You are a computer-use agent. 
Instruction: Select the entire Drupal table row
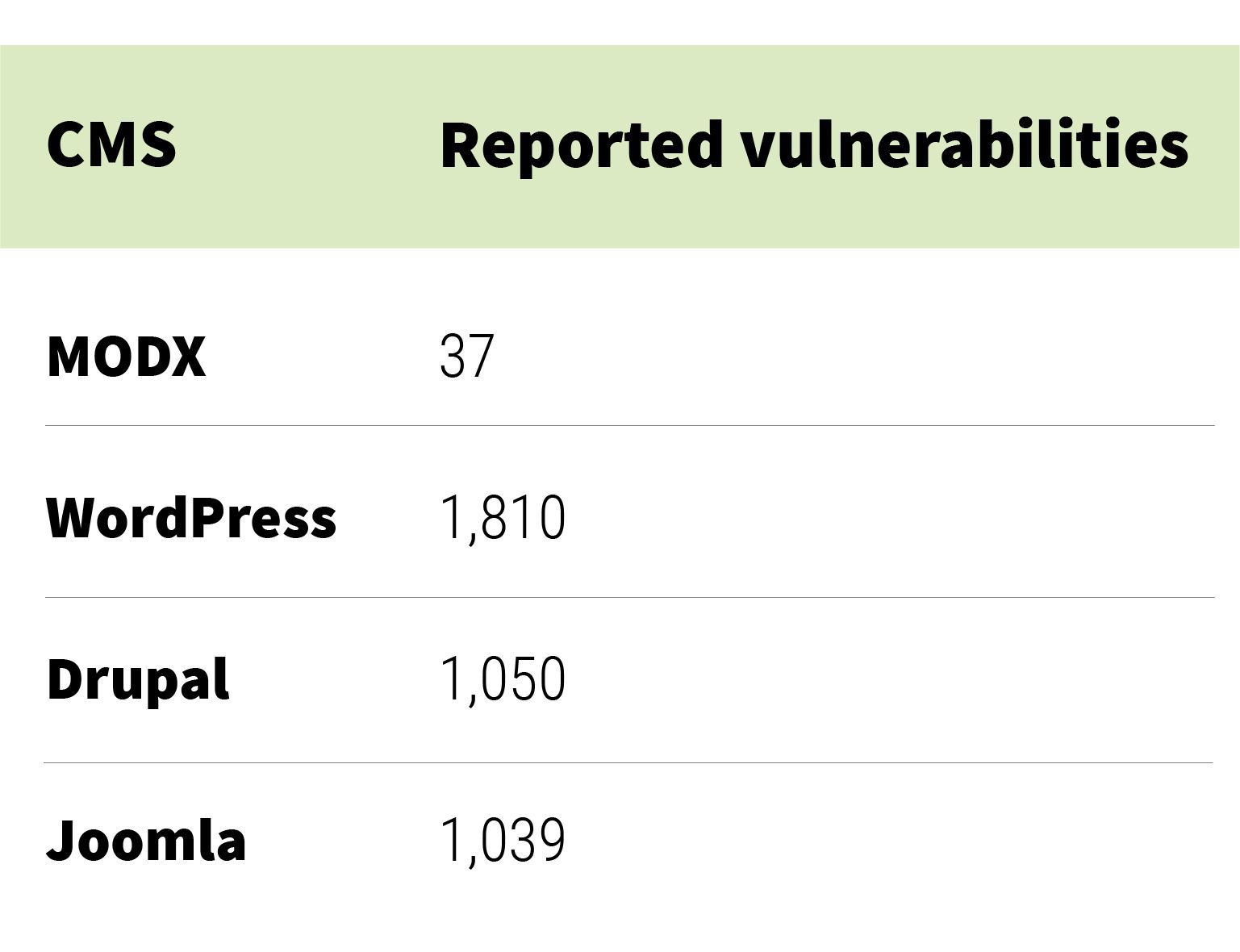[629, 680]
